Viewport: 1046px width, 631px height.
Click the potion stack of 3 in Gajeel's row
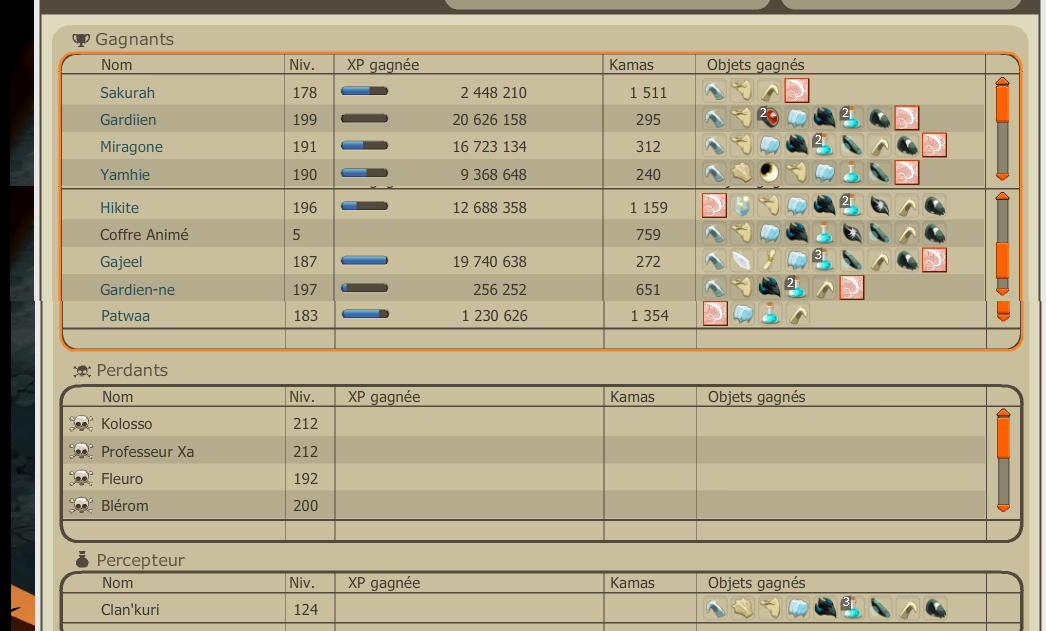pos(824,260)
